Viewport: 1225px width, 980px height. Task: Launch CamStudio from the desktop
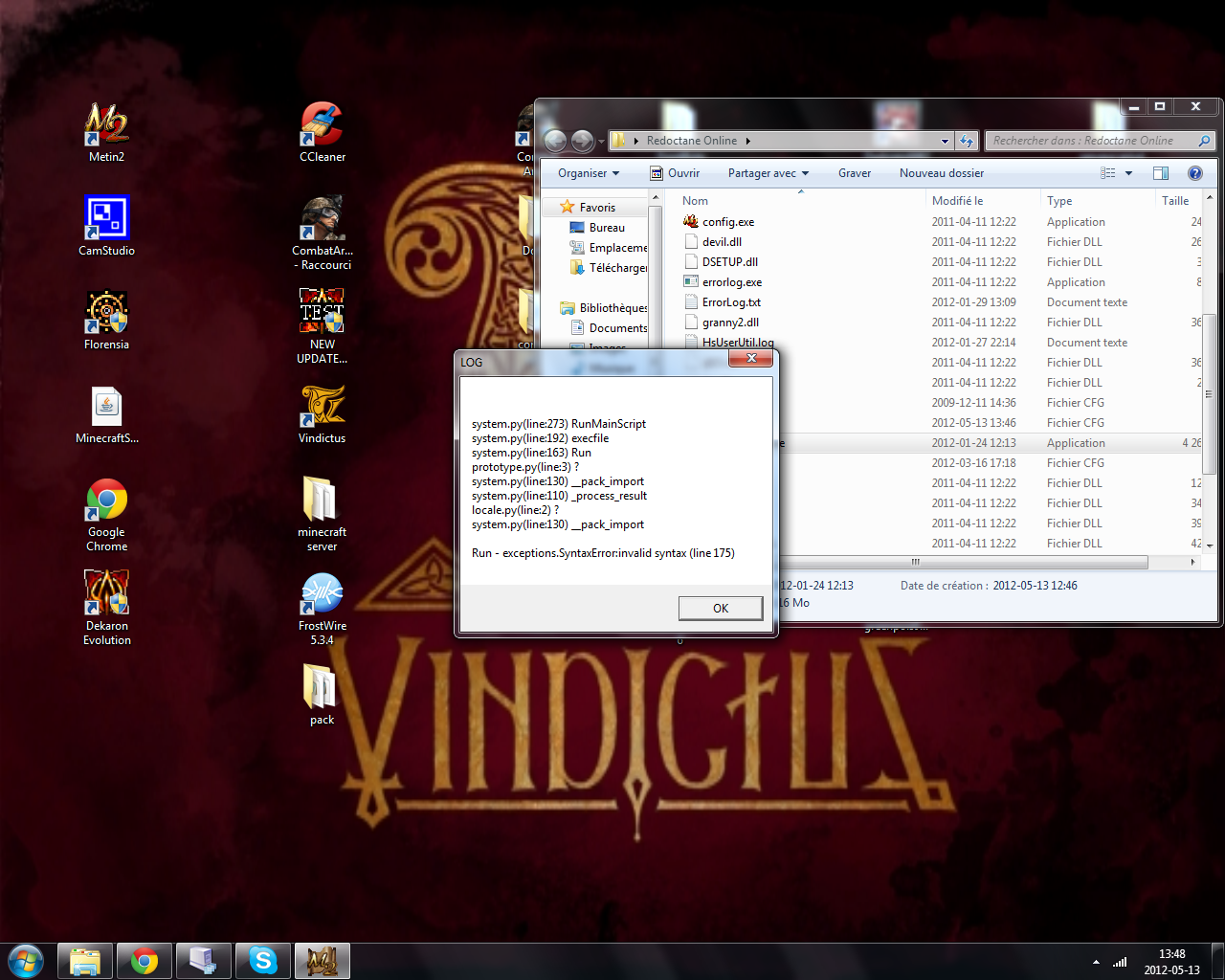click(106, 226)
